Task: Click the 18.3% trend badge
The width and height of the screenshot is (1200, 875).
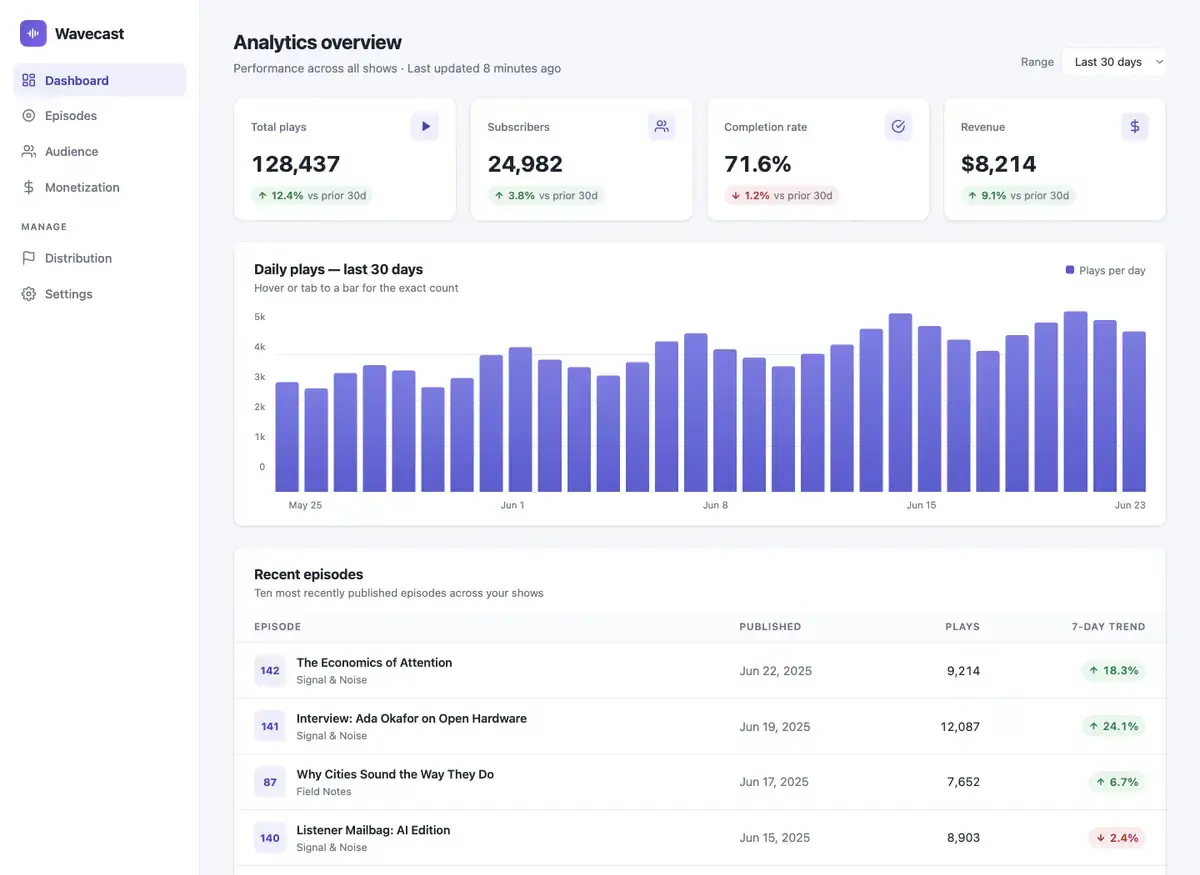Action: (x=1113, y=670)
